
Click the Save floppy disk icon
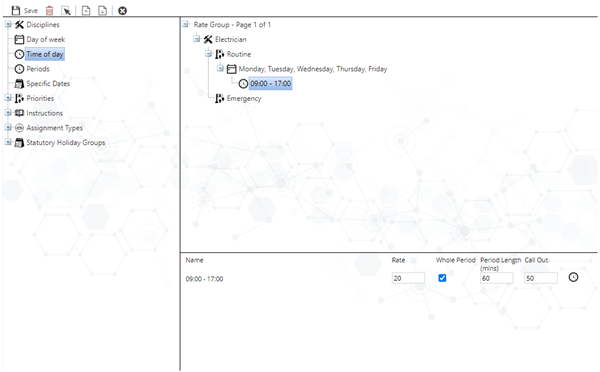click(16, 10)
